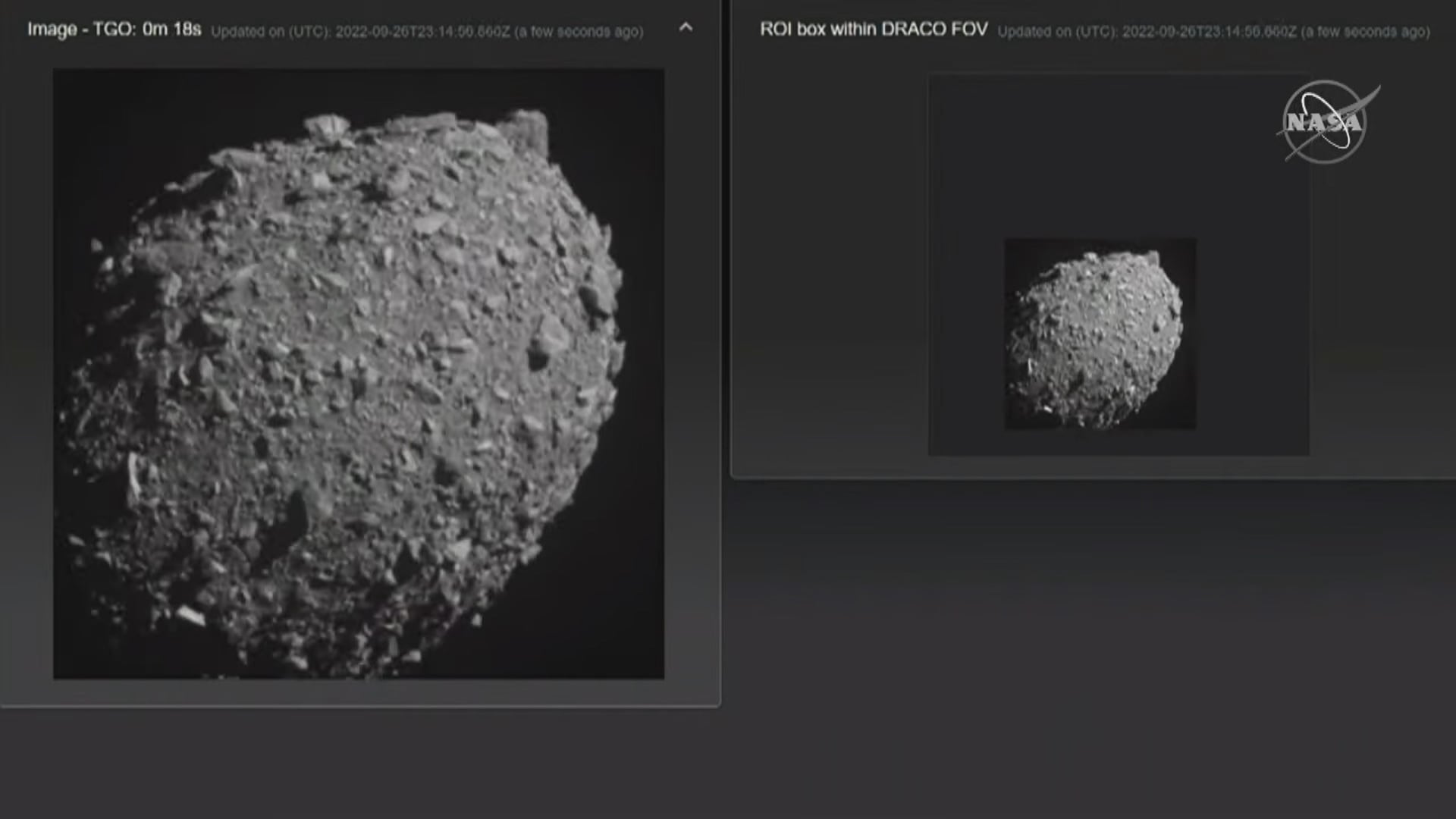Click the timestamp 2022-09-26T23:14:50 in Image panel
The image size is (1456, 819).
[422, 32]
